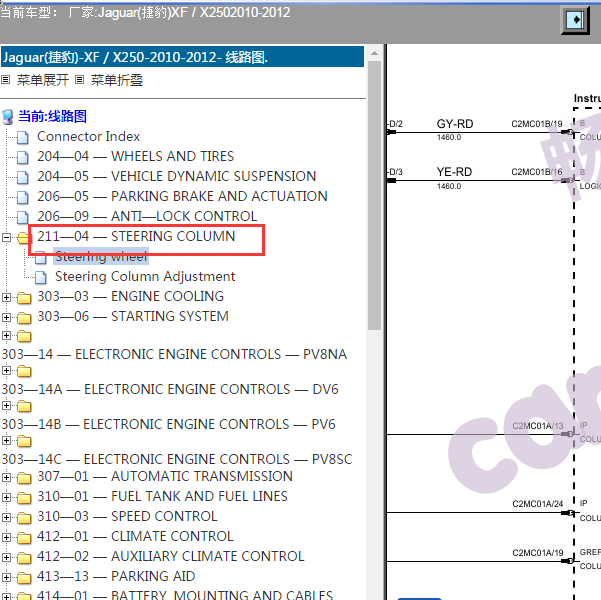Select 412—02 AUXILIARY CLIMATE CONTROL label

[x=171, y=556]
